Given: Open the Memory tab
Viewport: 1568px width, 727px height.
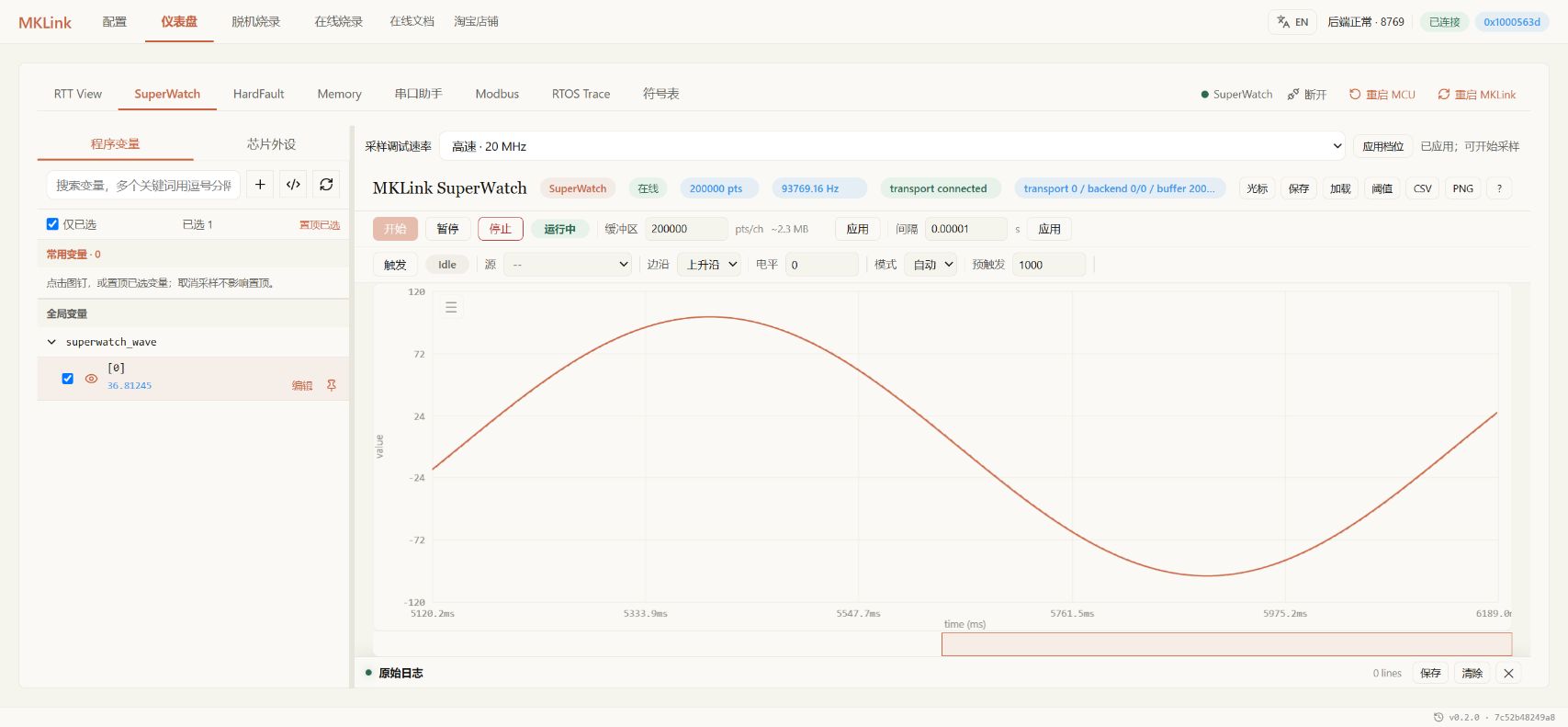Looking at the screenshot, I should (x=339, y=94).
